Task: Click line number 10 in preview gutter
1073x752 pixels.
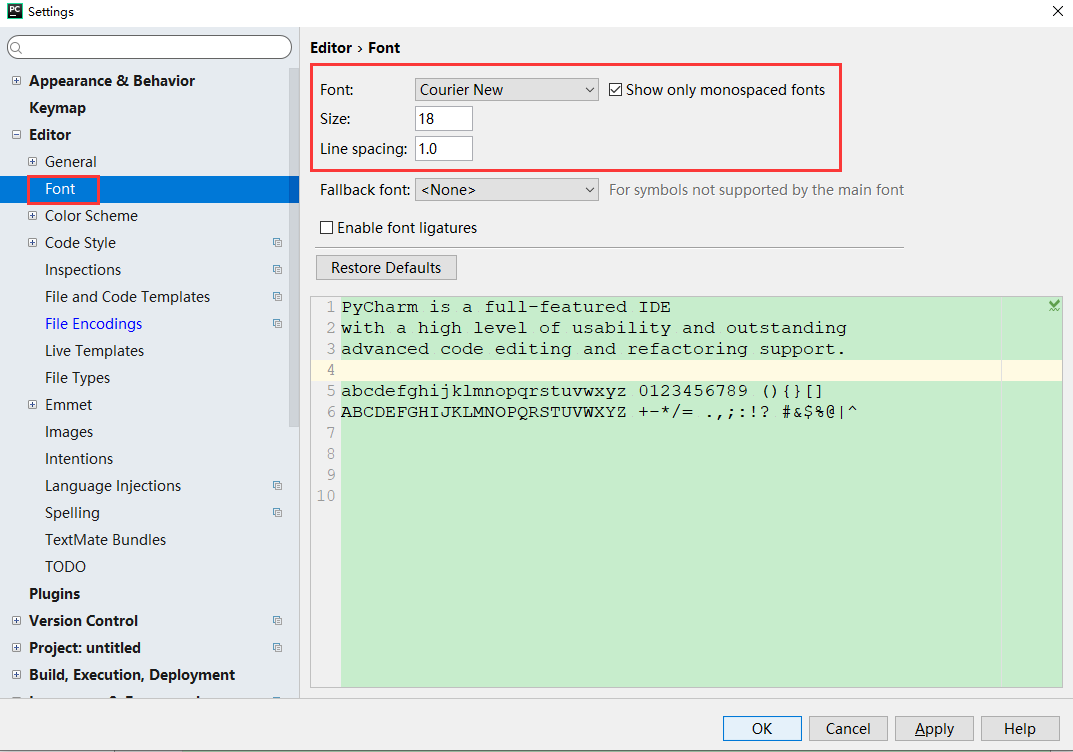Action: (326, 496)
